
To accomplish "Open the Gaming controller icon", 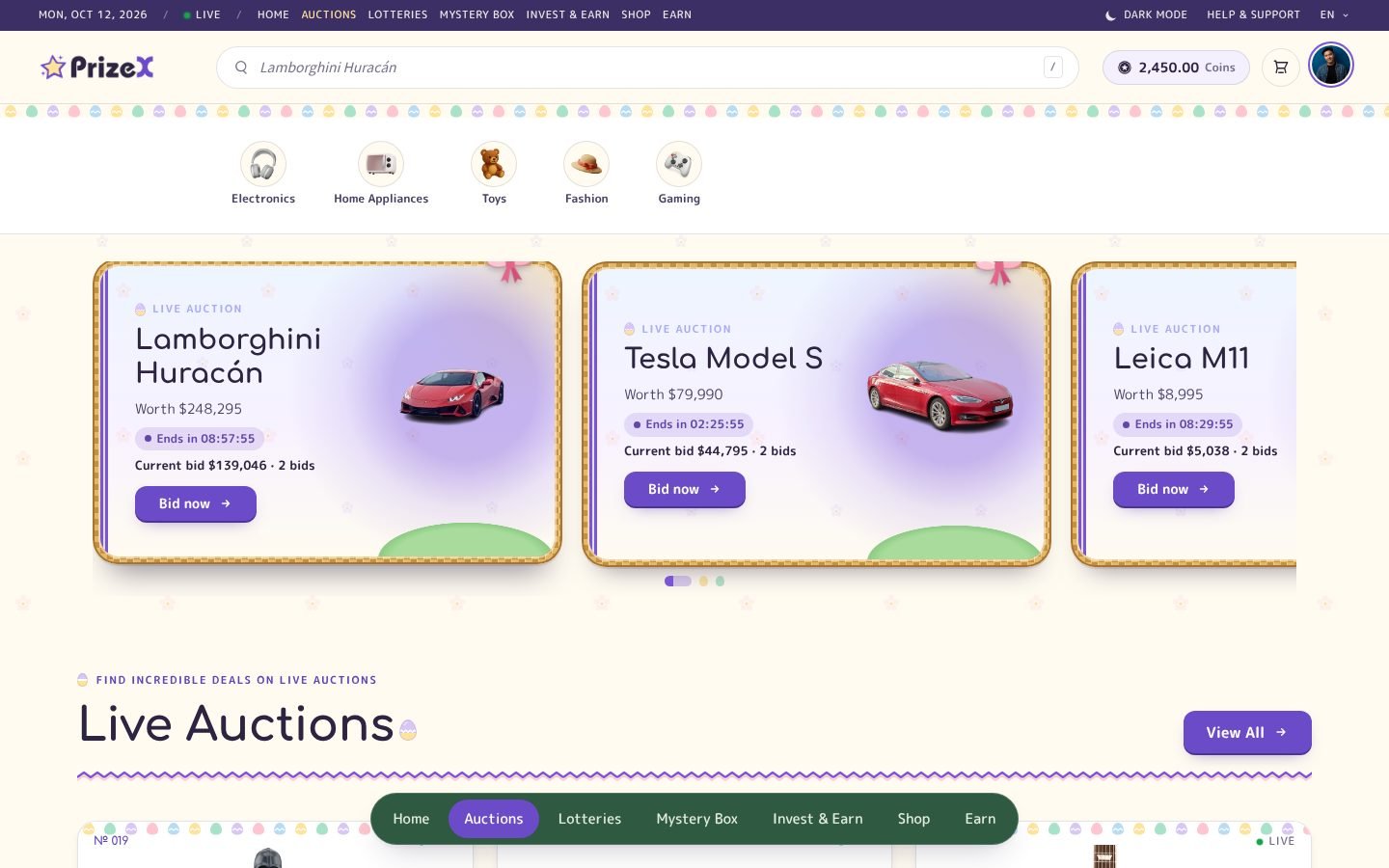I will click(x=679, y=164).
